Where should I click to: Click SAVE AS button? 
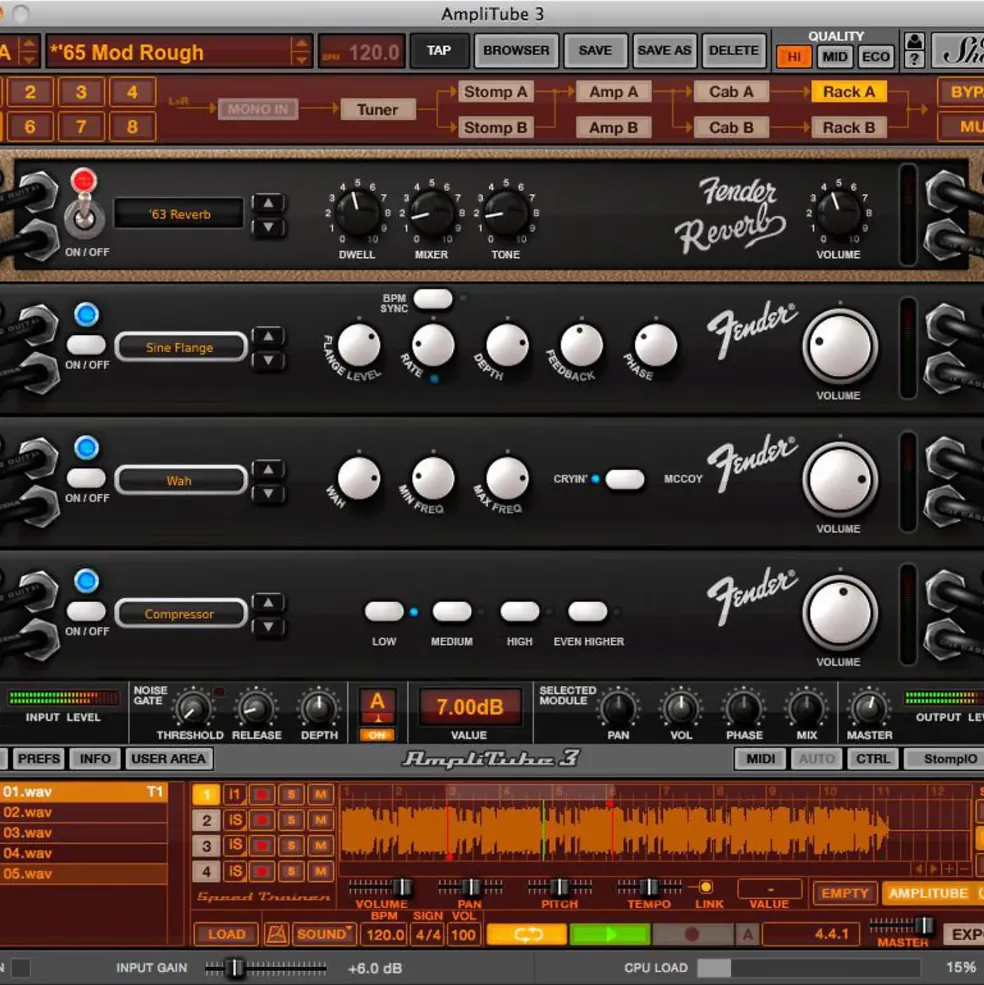point(664,50)
